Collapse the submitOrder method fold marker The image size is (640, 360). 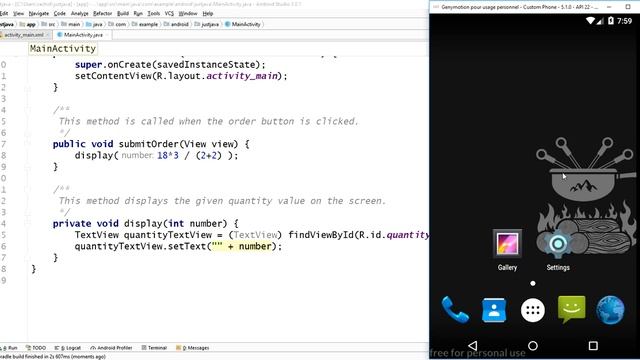coord(27,144)
